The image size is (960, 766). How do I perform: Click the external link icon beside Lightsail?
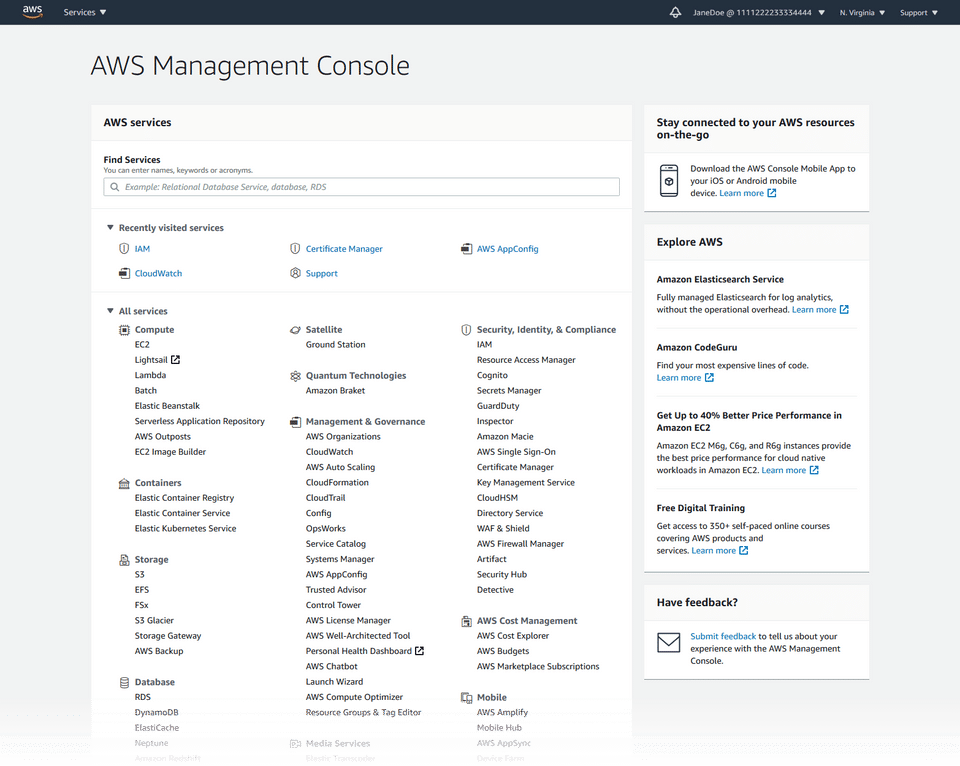coord(175,359)
